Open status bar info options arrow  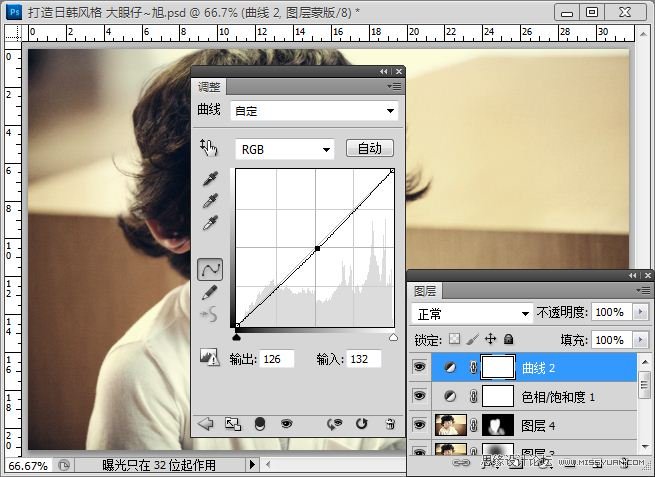(252, 464)
